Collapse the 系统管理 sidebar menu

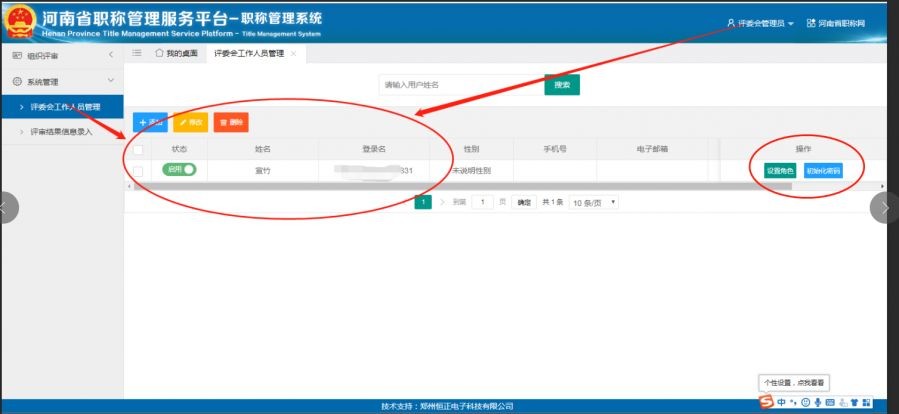pos(62,82)
